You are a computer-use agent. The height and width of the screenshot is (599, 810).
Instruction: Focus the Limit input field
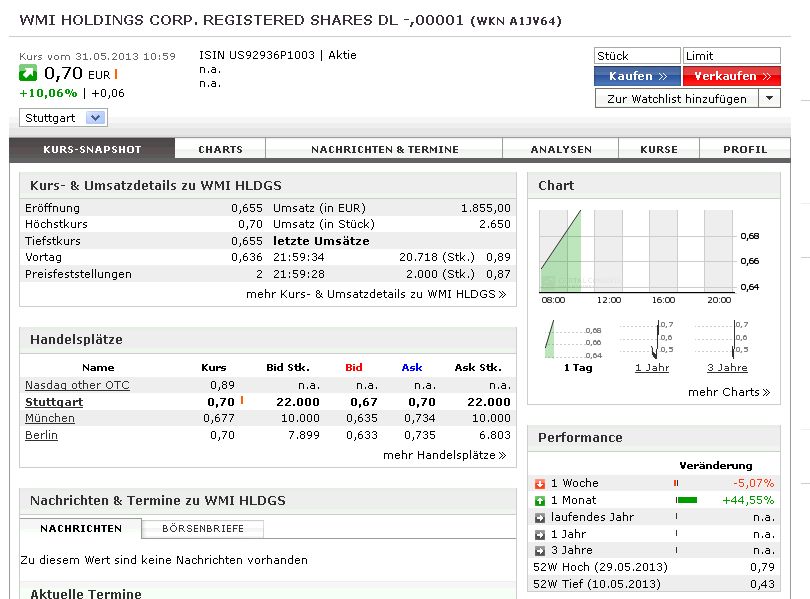coord(731,56)
